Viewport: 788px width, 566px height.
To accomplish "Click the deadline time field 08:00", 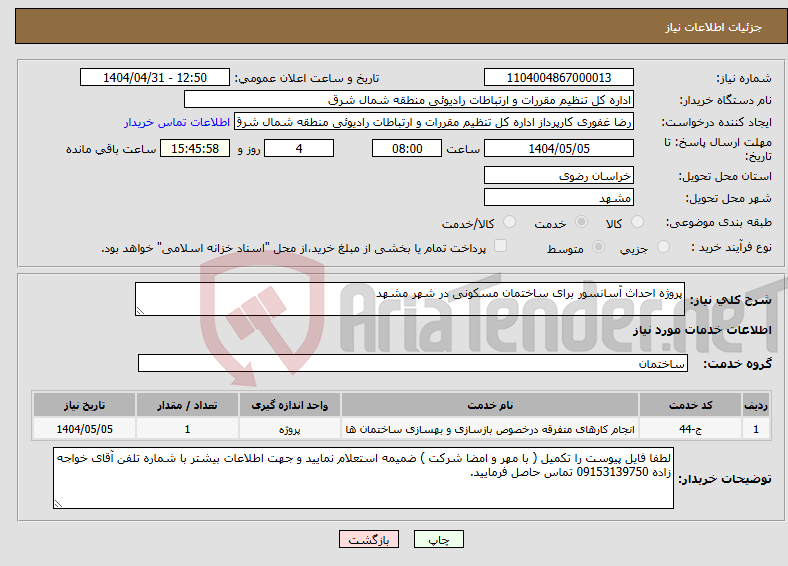I will coord(407,148).
